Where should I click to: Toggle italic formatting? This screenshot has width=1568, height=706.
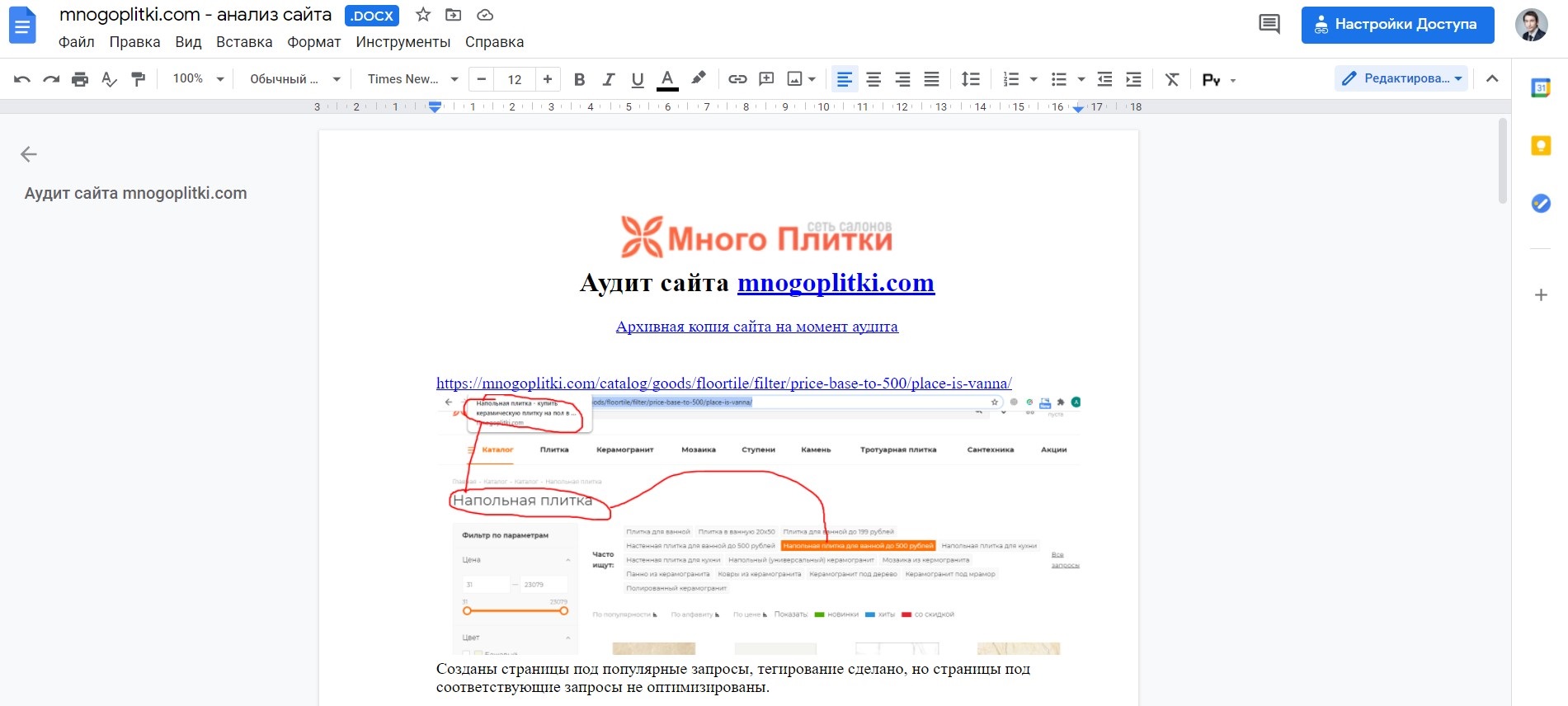(x=609, y=79)
